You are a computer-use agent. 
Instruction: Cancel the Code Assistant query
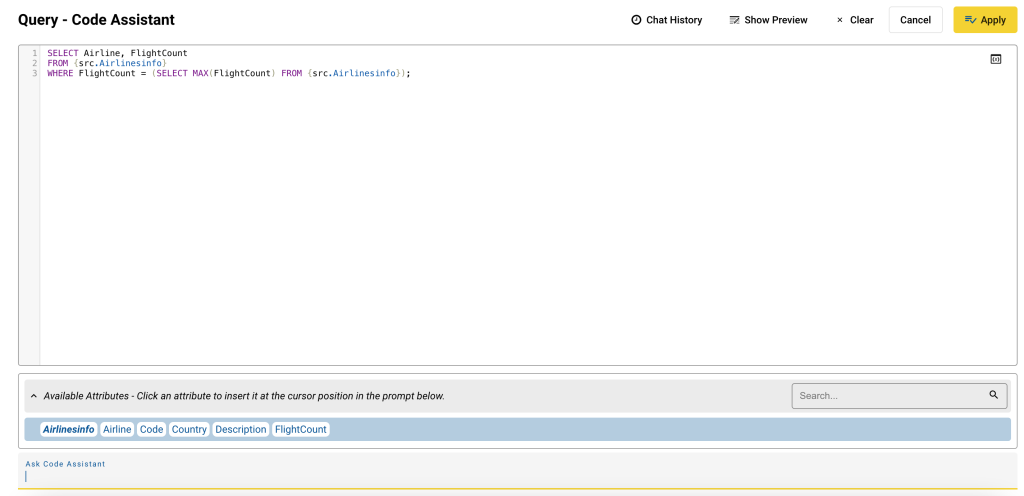click(x=915, y=20)
